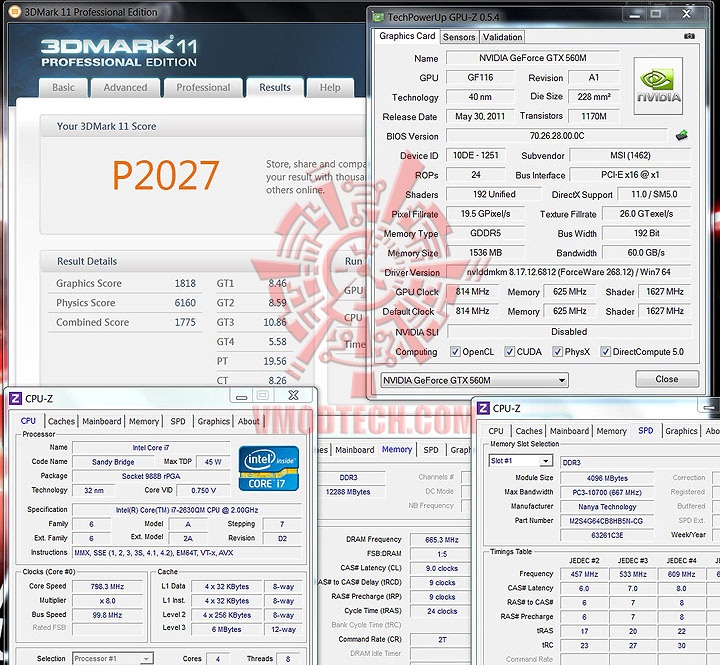Minimize the GPU-Z window
Image resolution: width=720 pixels, height=665 pixels.
[x=635, y=14]
